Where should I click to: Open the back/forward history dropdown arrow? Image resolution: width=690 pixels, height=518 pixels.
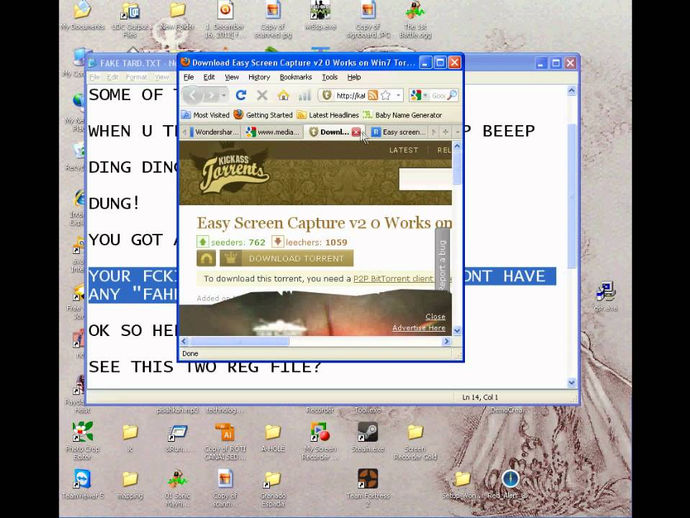point(224,95)
